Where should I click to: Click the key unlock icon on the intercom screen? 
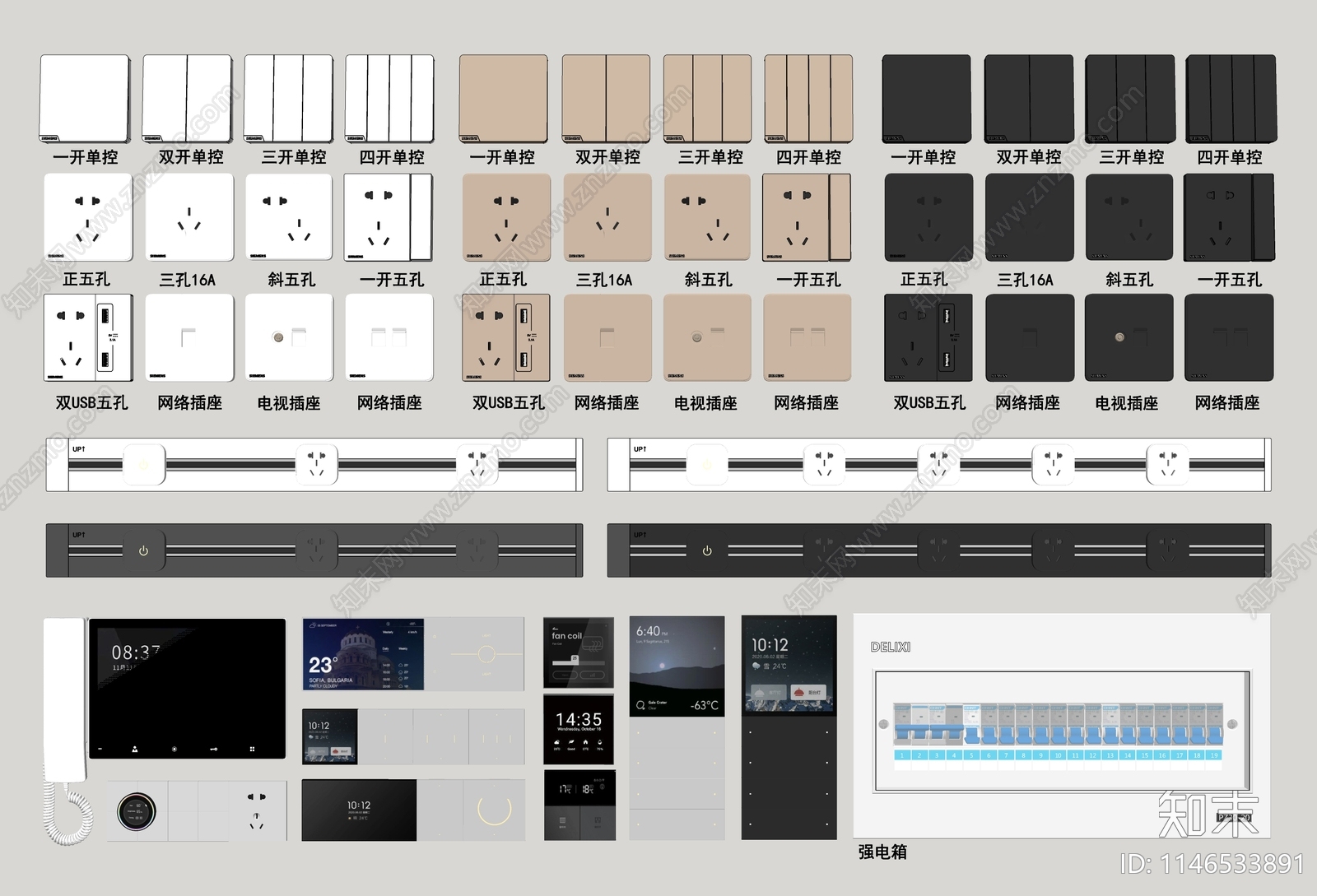click(x=213, y=749)
